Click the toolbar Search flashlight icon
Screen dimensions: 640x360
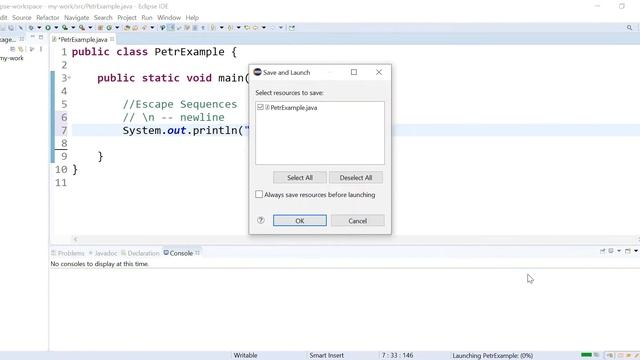pos(144,28)
